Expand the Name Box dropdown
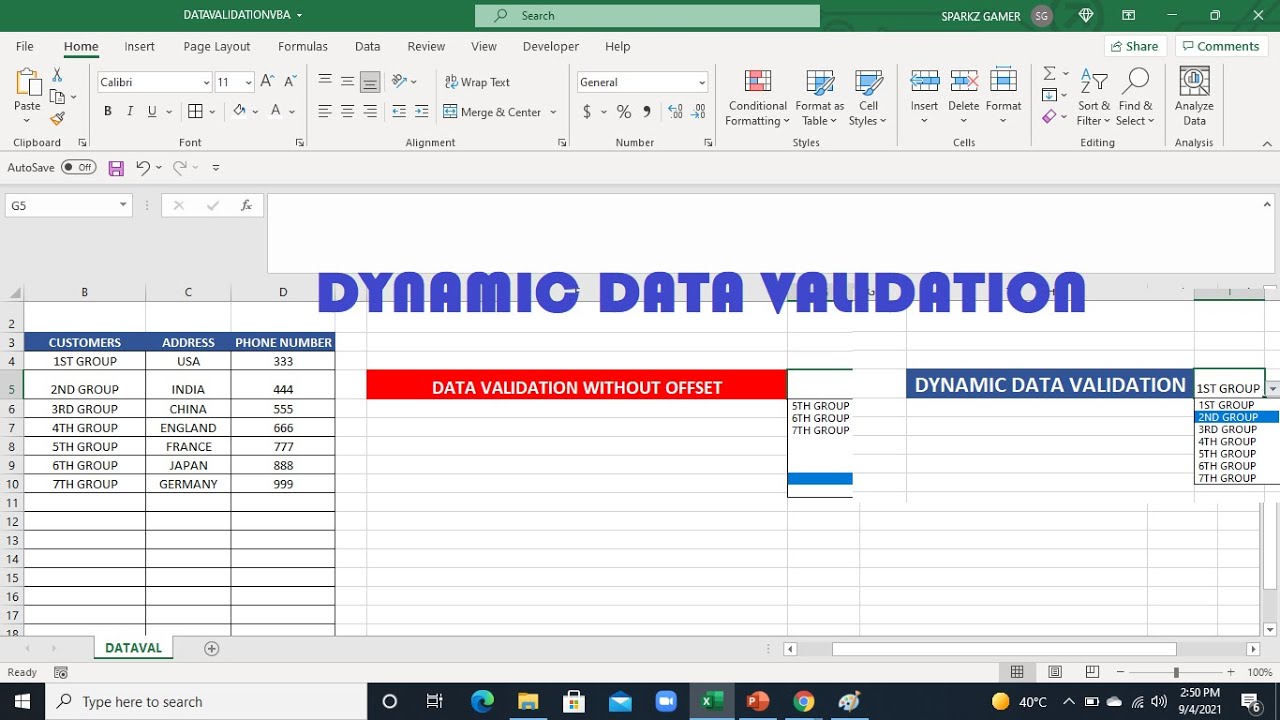1280x720 pixels. 123,205
